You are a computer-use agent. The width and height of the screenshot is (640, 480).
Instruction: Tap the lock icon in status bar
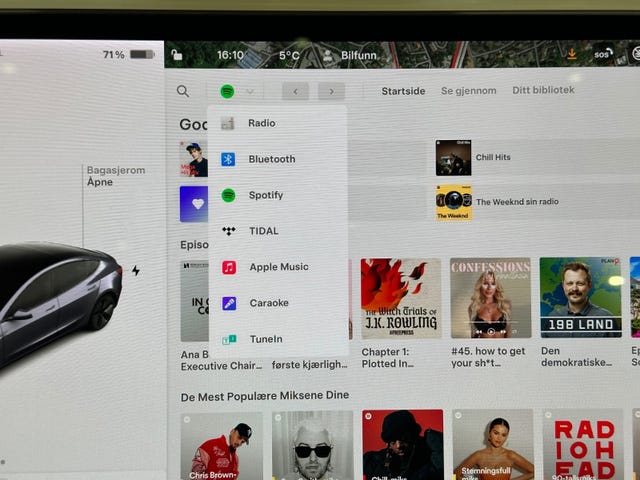click(x=176, y=55)
